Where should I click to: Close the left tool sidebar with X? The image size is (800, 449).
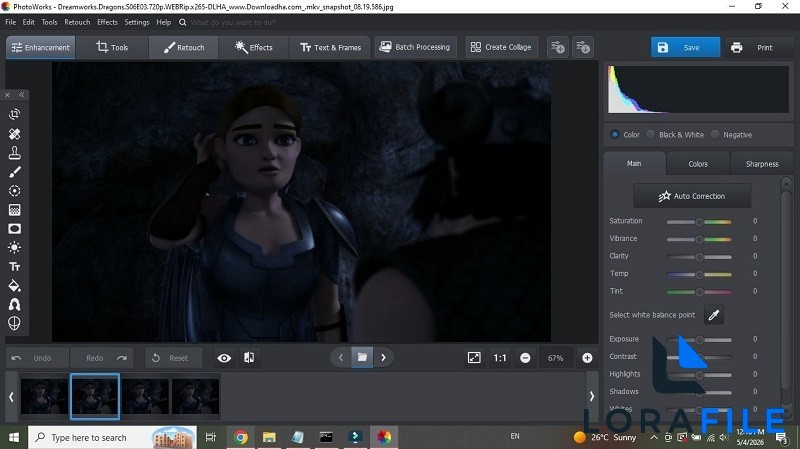(8, 95)
